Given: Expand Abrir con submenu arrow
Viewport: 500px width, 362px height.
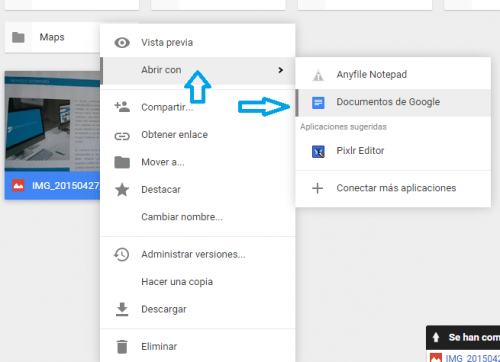Looking at the screenshot, I should point(281,70).
